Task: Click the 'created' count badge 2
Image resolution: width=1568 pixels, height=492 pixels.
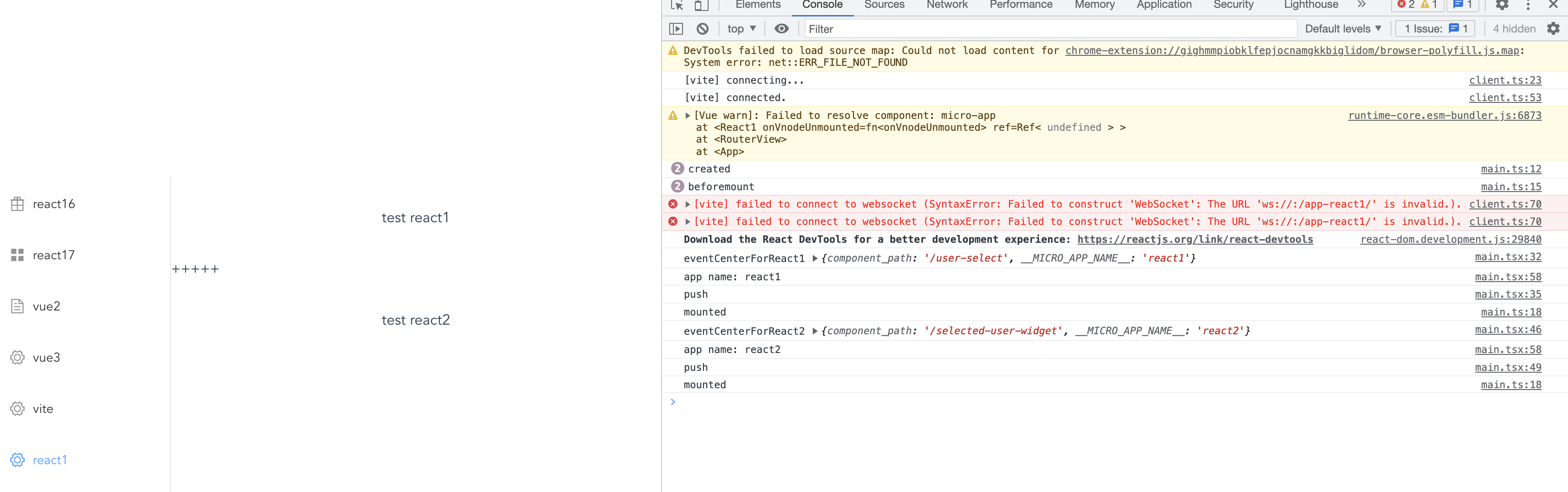Action: (677, 169)
